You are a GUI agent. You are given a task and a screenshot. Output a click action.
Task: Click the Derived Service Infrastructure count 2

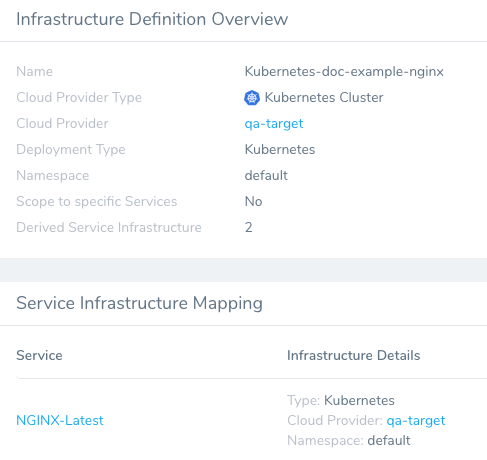[x=249, y=227]
